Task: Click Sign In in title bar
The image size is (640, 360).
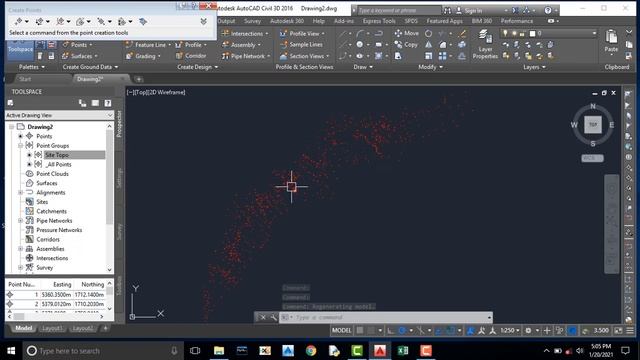Action: point(473,11)
